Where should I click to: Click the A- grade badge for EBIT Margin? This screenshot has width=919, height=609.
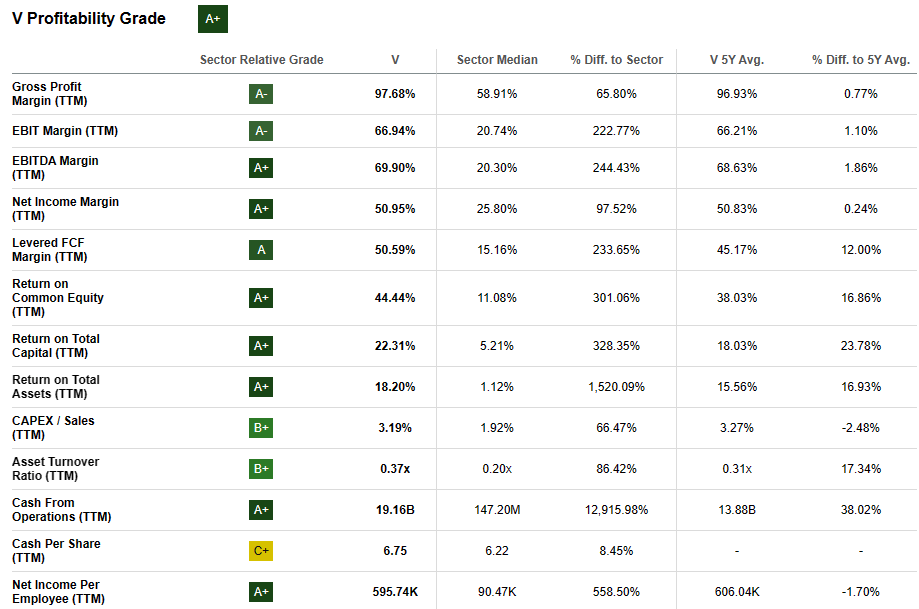[x=261, y=131]
